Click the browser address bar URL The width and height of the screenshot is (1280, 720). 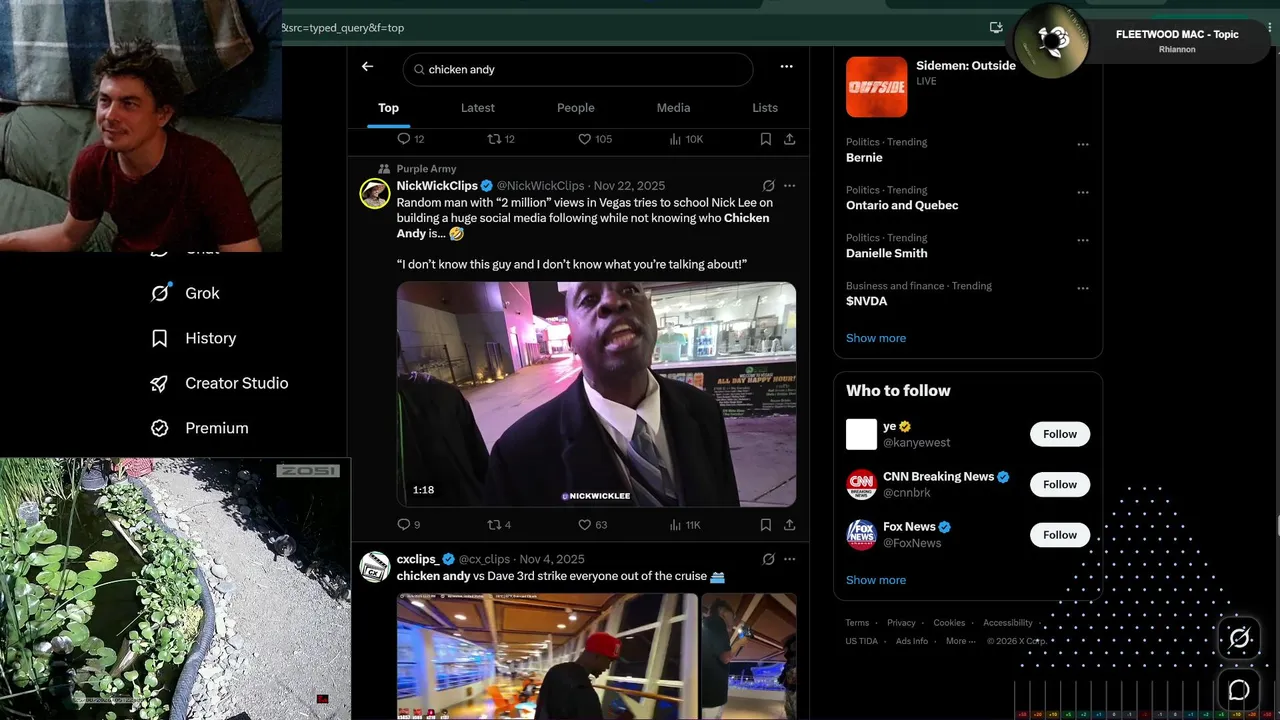pyautogui.click(x=343, y=28)
